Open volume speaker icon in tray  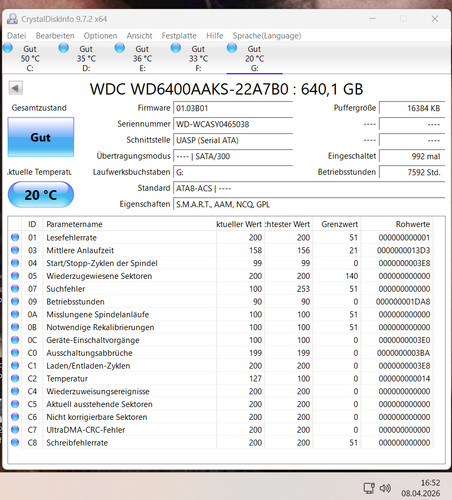(x=385, y=488)
